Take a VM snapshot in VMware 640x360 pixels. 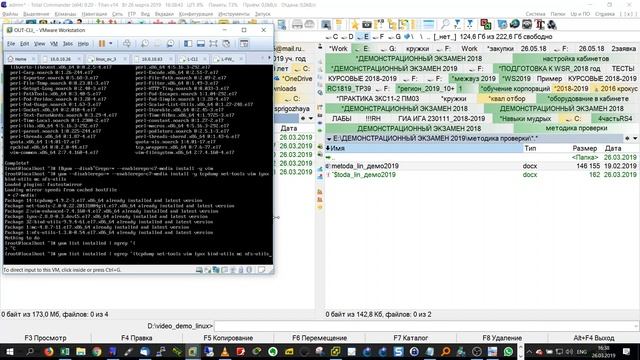click(x=144, y=43)
